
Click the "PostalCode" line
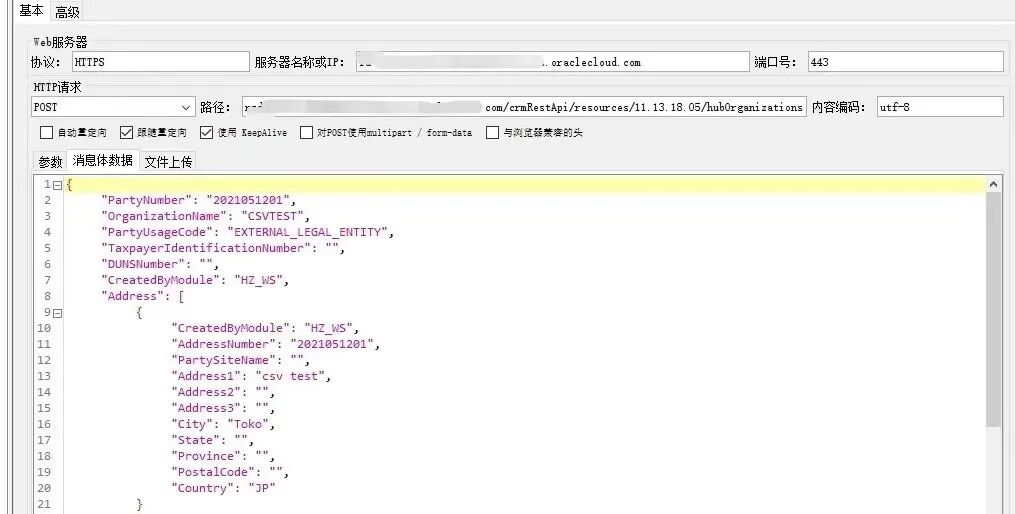click(230, 472)
